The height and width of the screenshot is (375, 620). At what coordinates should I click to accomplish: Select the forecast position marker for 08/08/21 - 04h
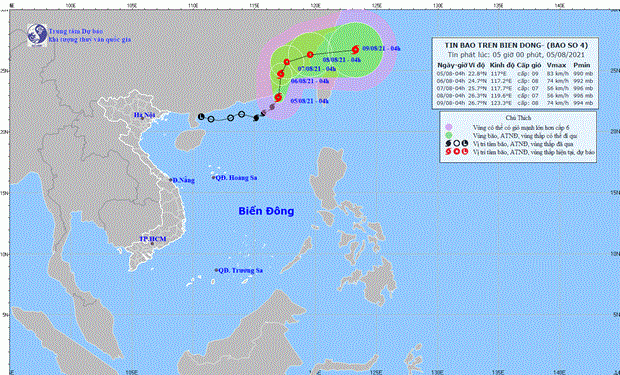click(x=310, y=55)
